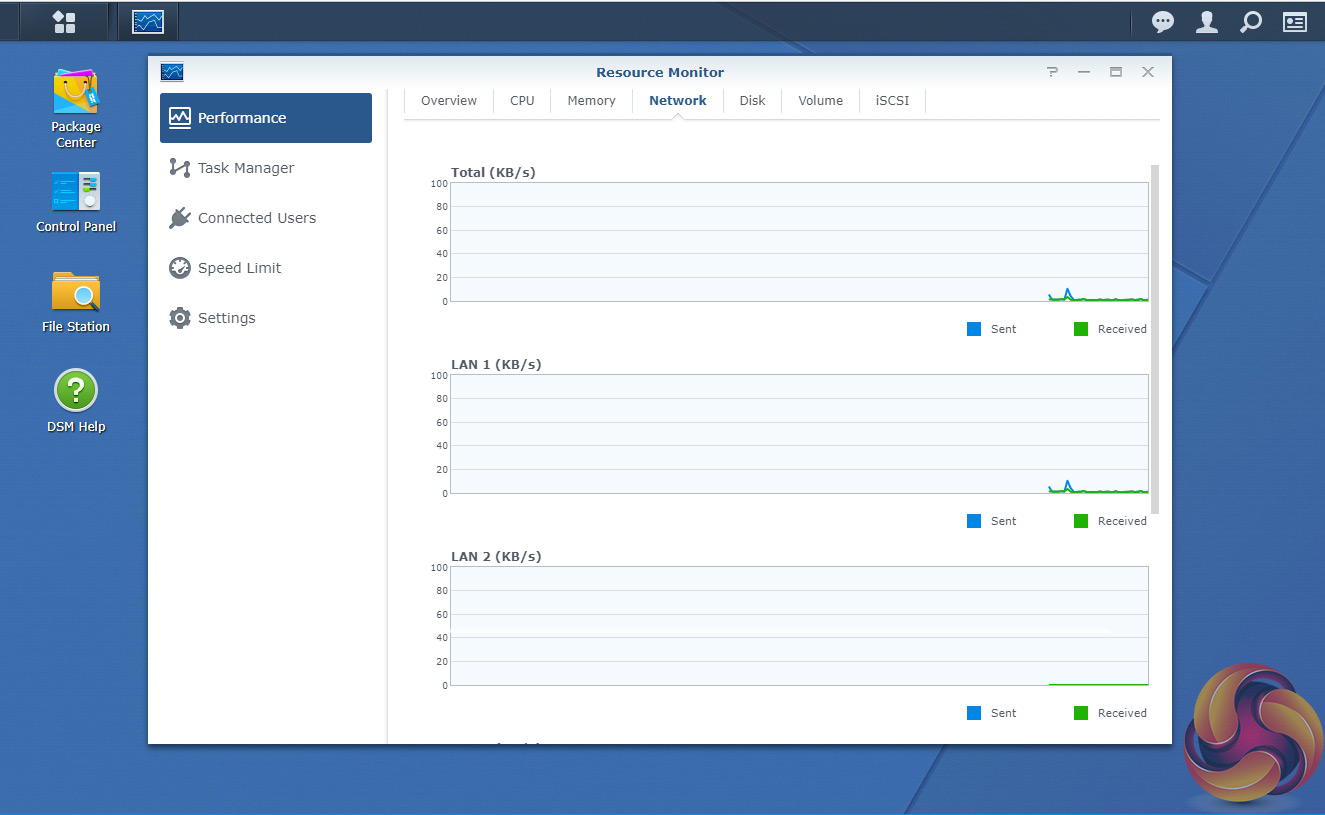Switch to the CPU tab
Viewport: 1325px width, 815px height.
(x=522, y=101)
